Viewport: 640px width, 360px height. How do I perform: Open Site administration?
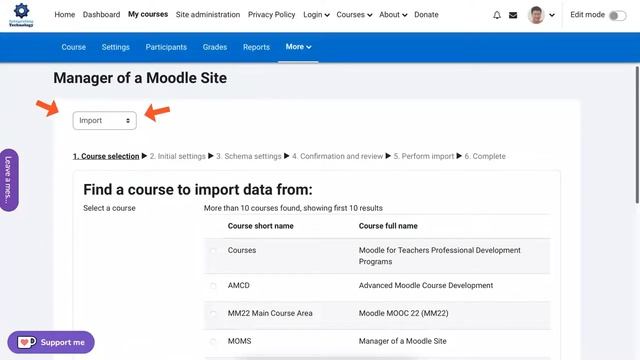coord(208,15)
